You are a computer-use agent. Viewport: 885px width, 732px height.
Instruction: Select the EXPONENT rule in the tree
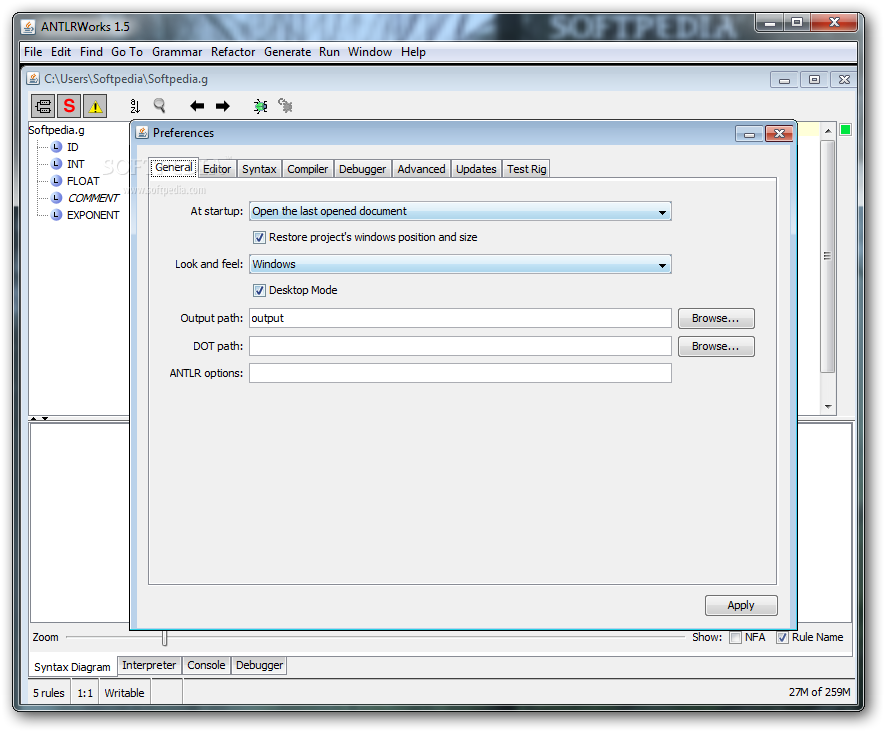[x=93, y=215]
